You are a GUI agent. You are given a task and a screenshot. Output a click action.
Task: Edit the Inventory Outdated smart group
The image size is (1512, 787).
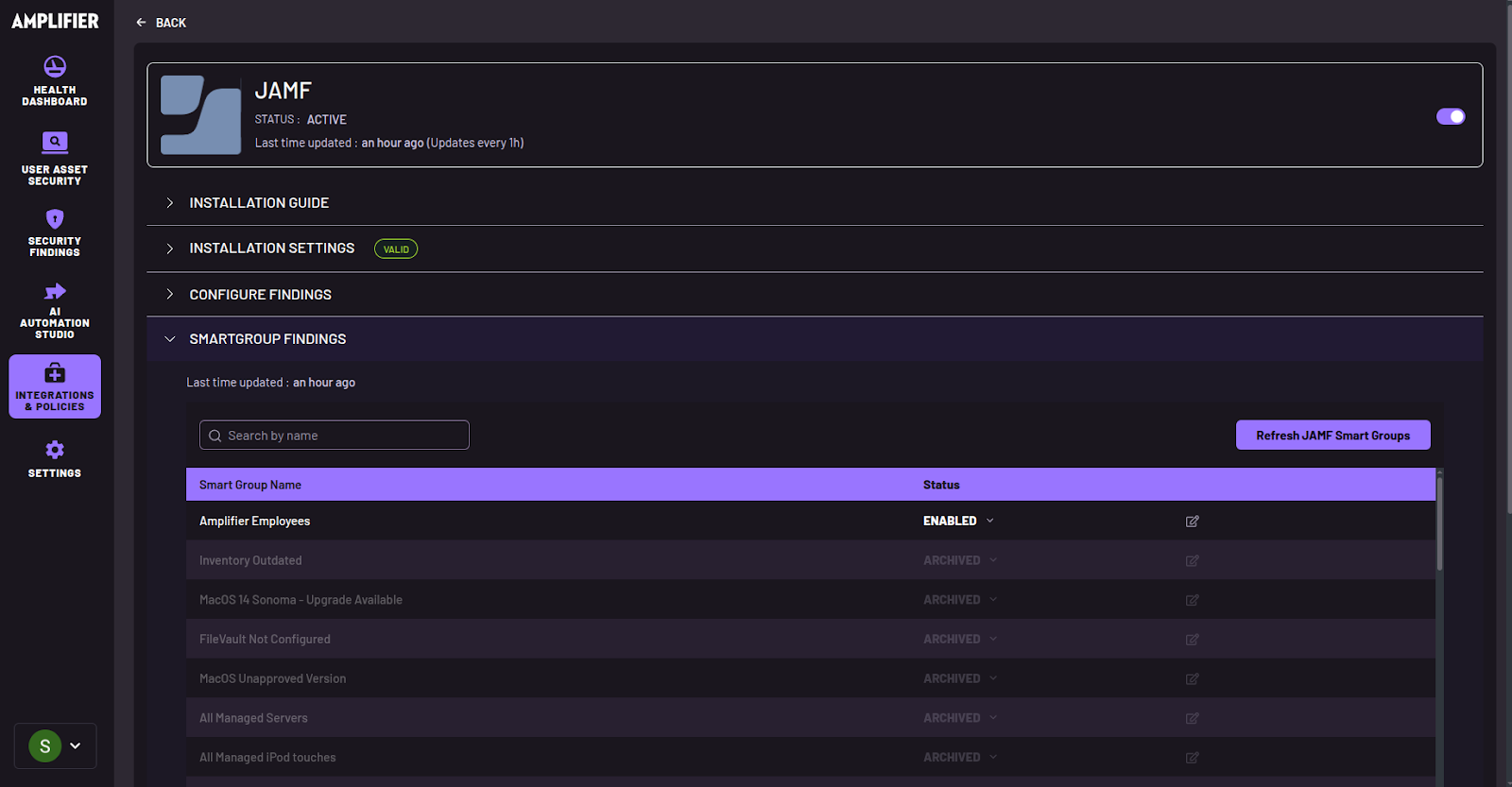(1193, 561)
